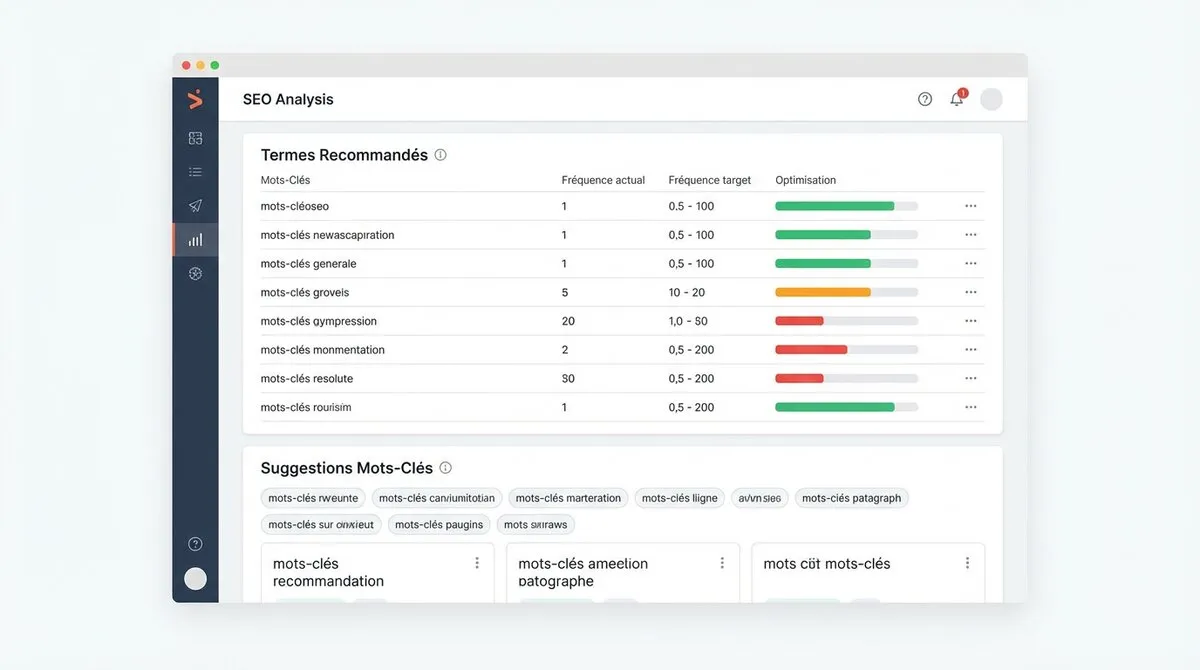Open the settings gear icon in sidebar
Screen dimensions: 1200x670
click(195, 273)
